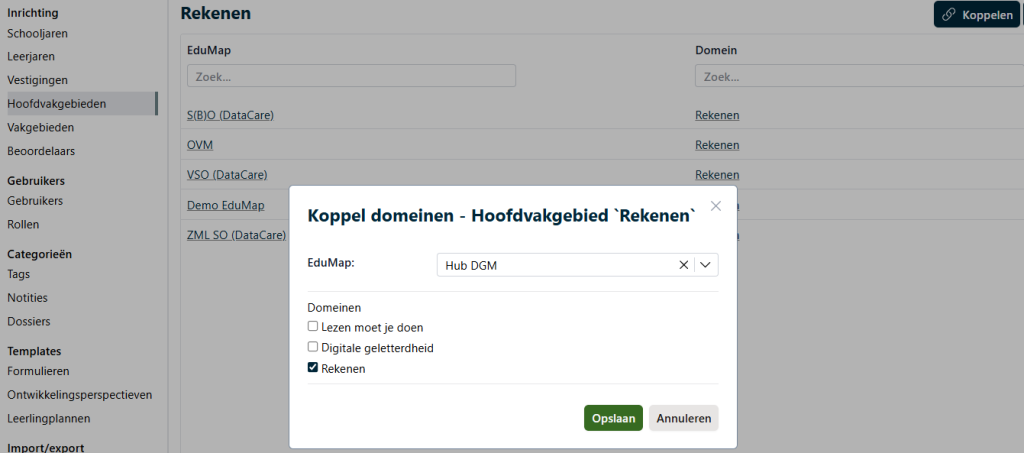
Task: Check Lezen moet je doen
Action: (x=313, y=327)
